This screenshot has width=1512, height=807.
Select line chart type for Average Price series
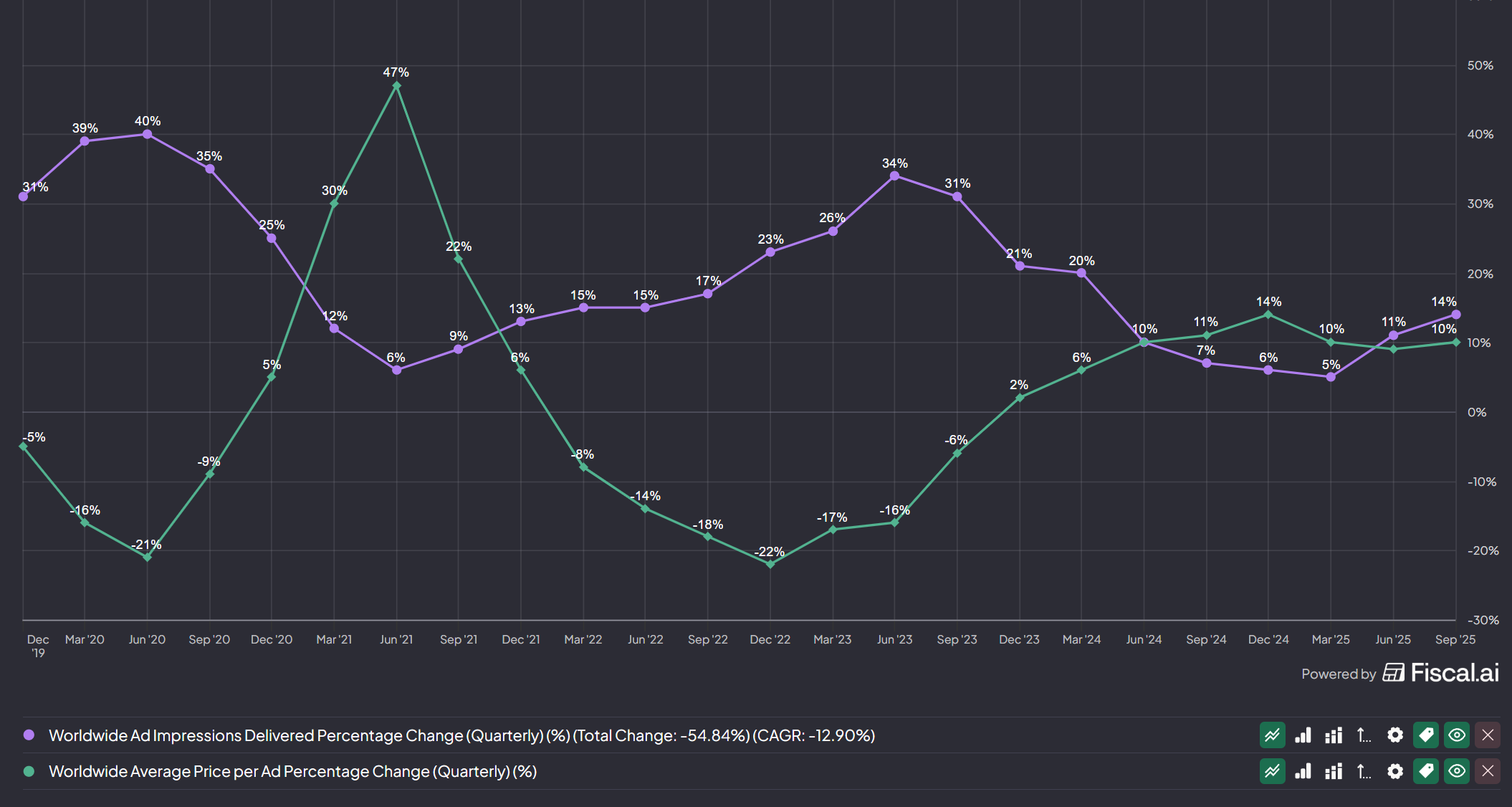point(1272,771)
